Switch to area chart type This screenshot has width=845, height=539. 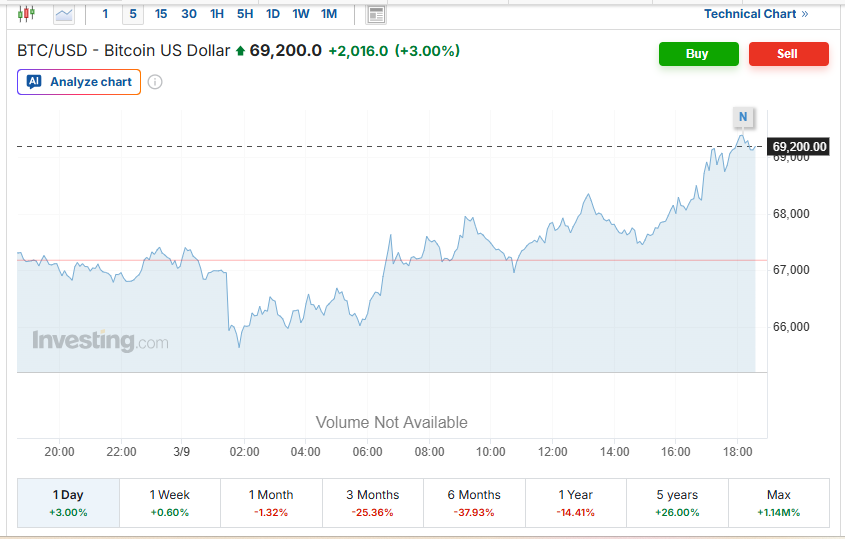click(64, 14)
